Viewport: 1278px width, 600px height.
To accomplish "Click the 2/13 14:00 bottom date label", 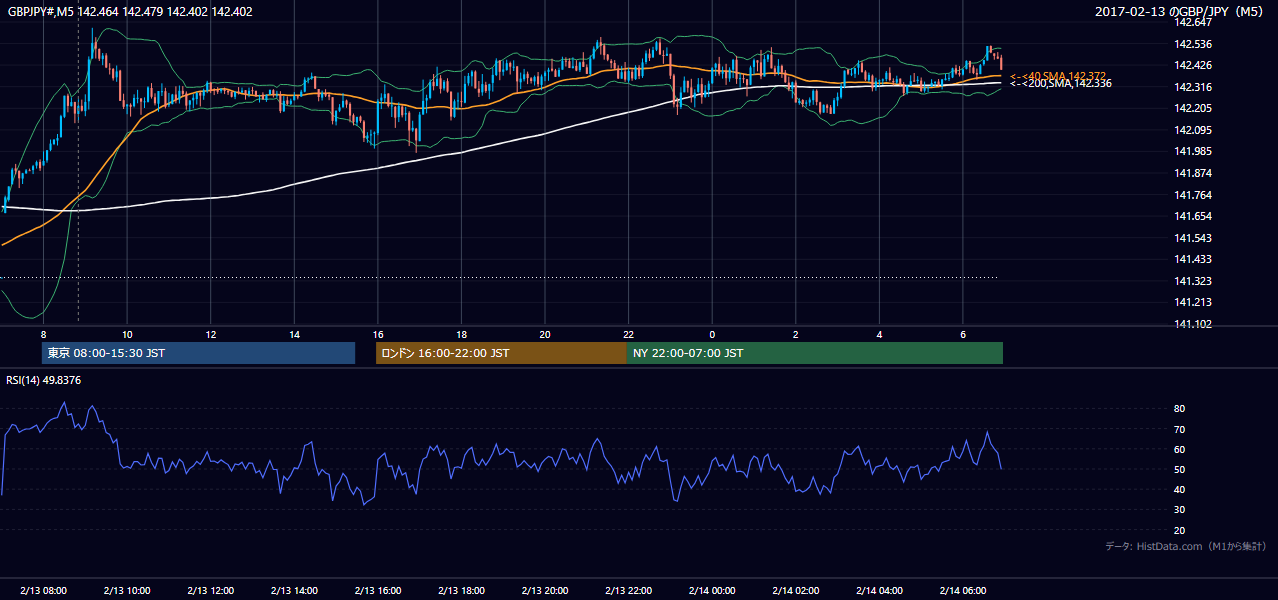I will pyautogui.click(x=294, y=591).
